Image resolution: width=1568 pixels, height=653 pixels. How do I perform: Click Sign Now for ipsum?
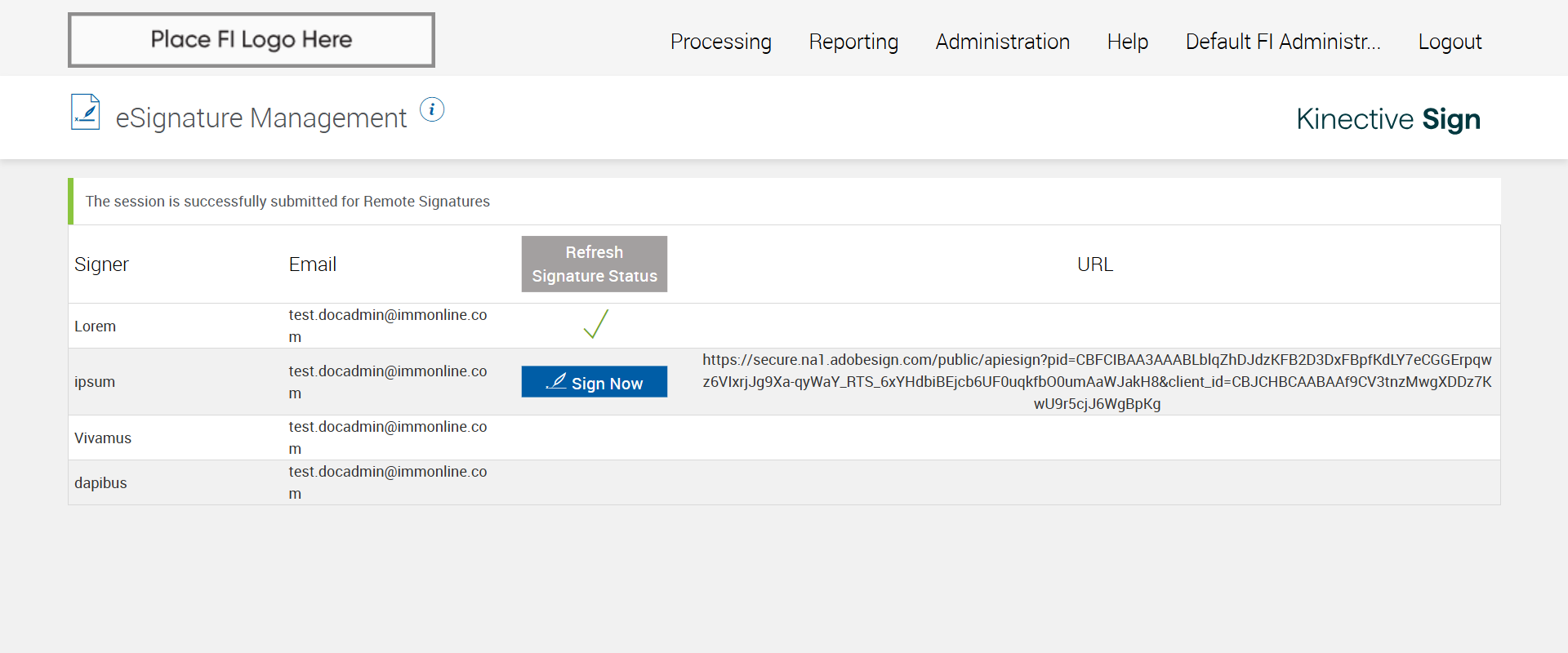click(595, 382)
